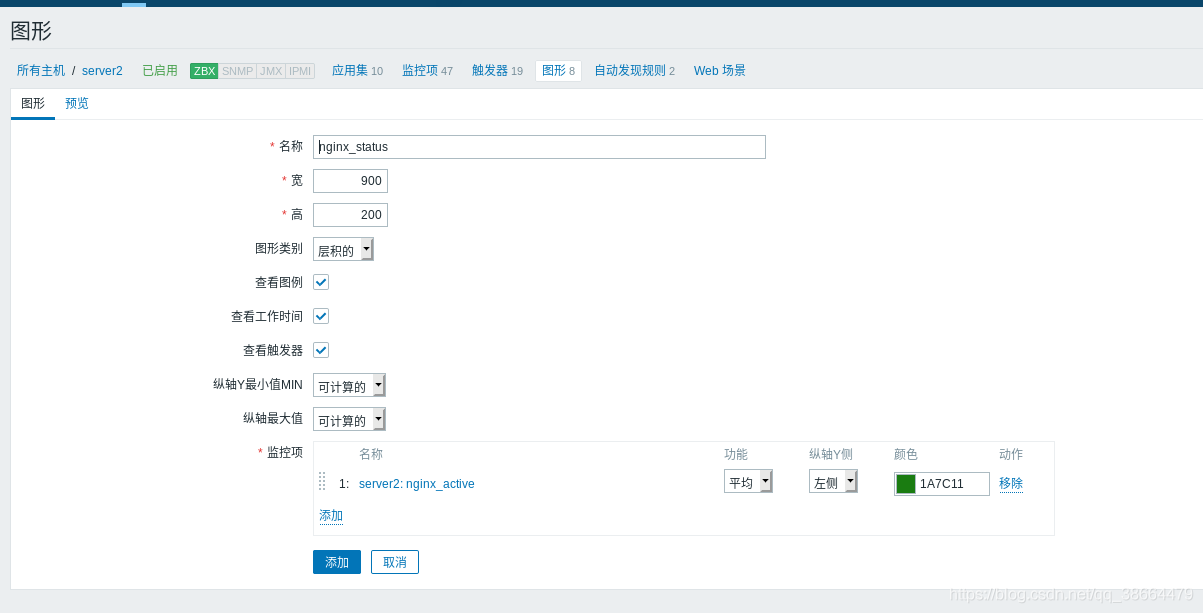
Task: Focus the 名称 field containing nginx_status
Action: click(x=539, y=147)
